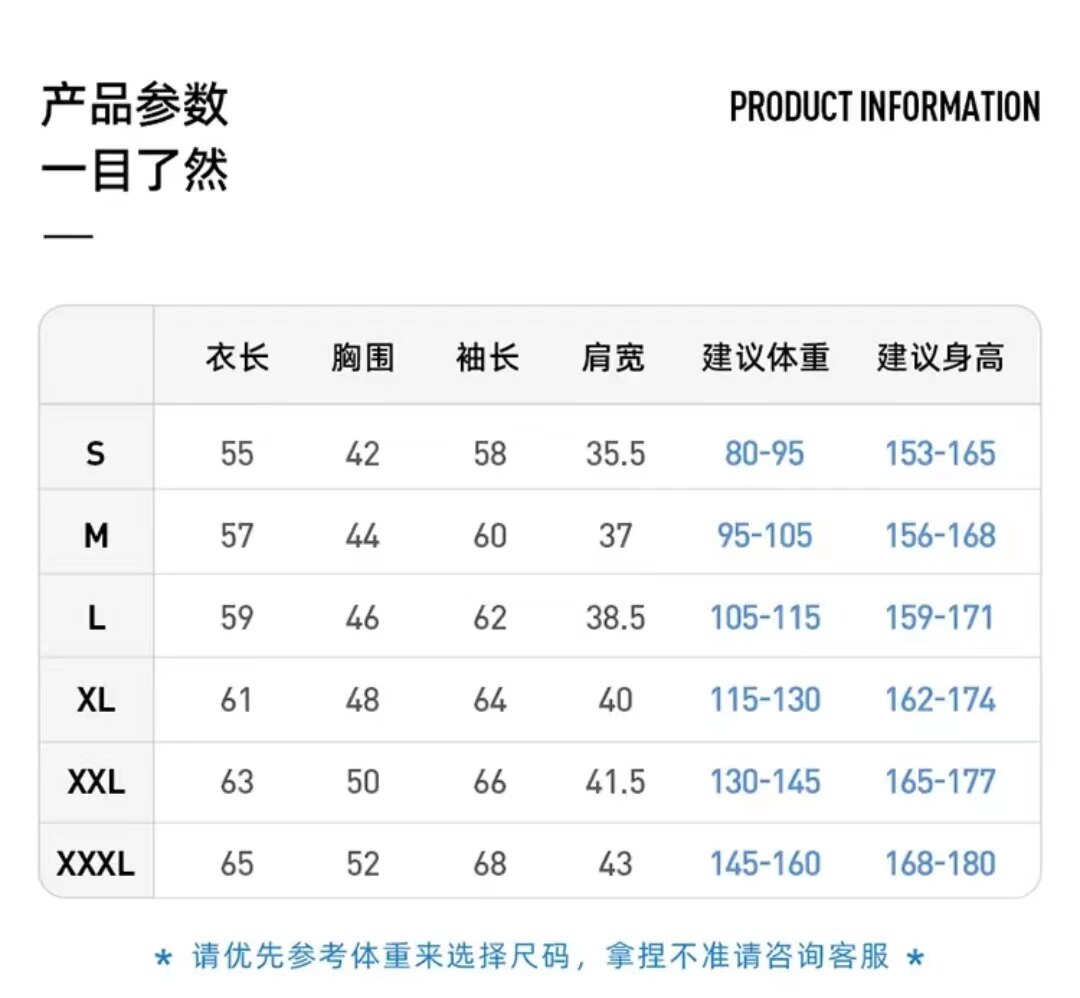Click sleeve value 58 in S row

click(x=490, y=454)
